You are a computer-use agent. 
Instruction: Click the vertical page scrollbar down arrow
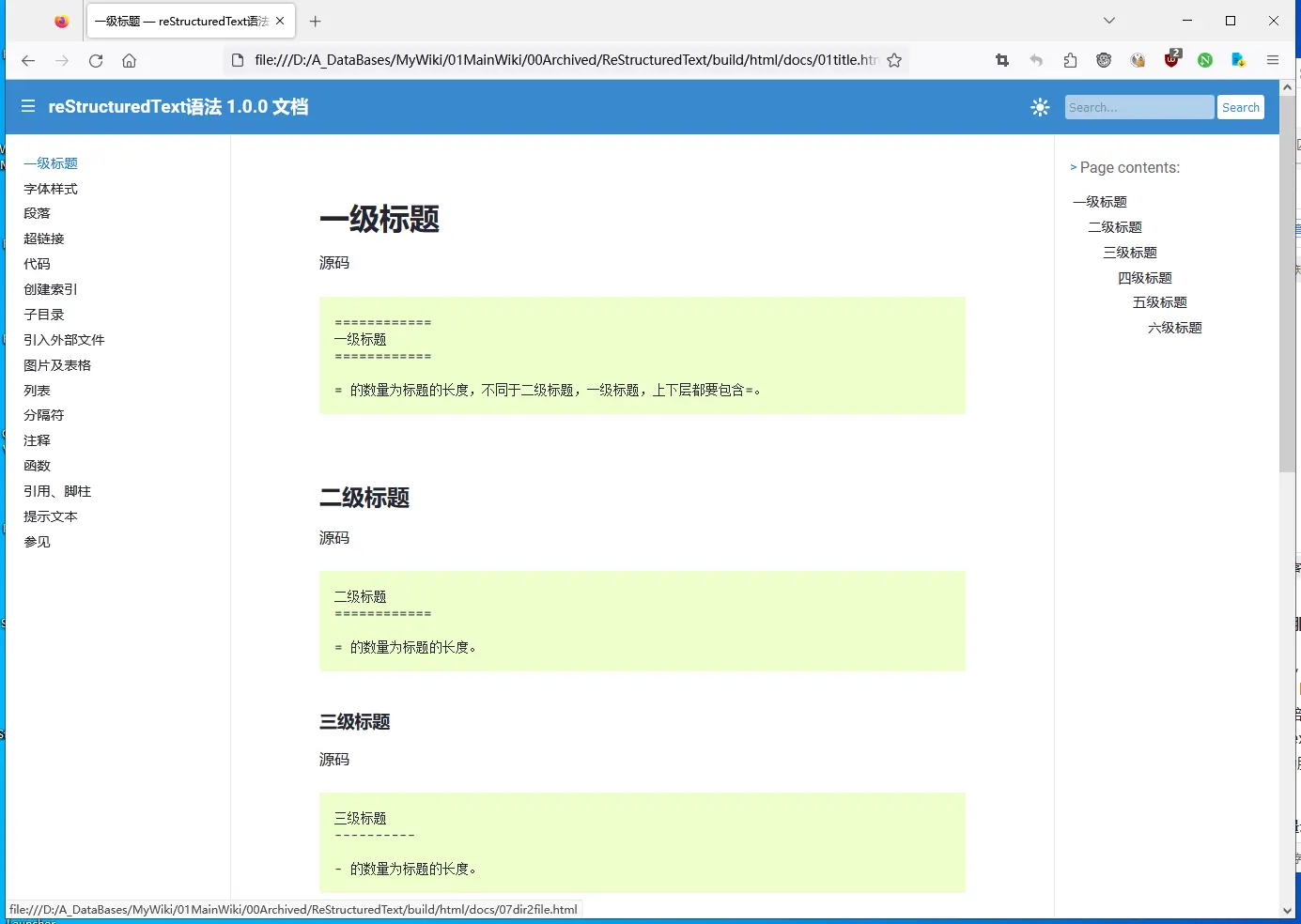point(1287,910)
